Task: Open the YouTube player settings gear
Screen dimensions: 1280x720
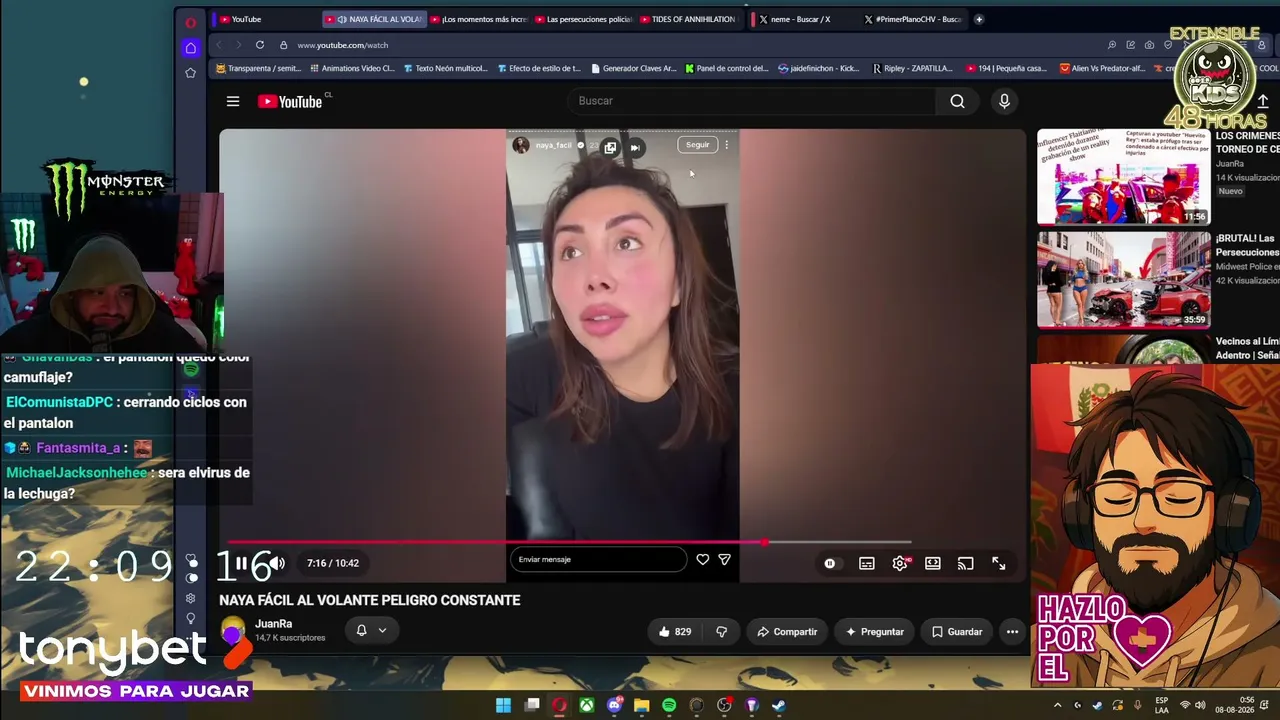Action: [x=900, y=564]
